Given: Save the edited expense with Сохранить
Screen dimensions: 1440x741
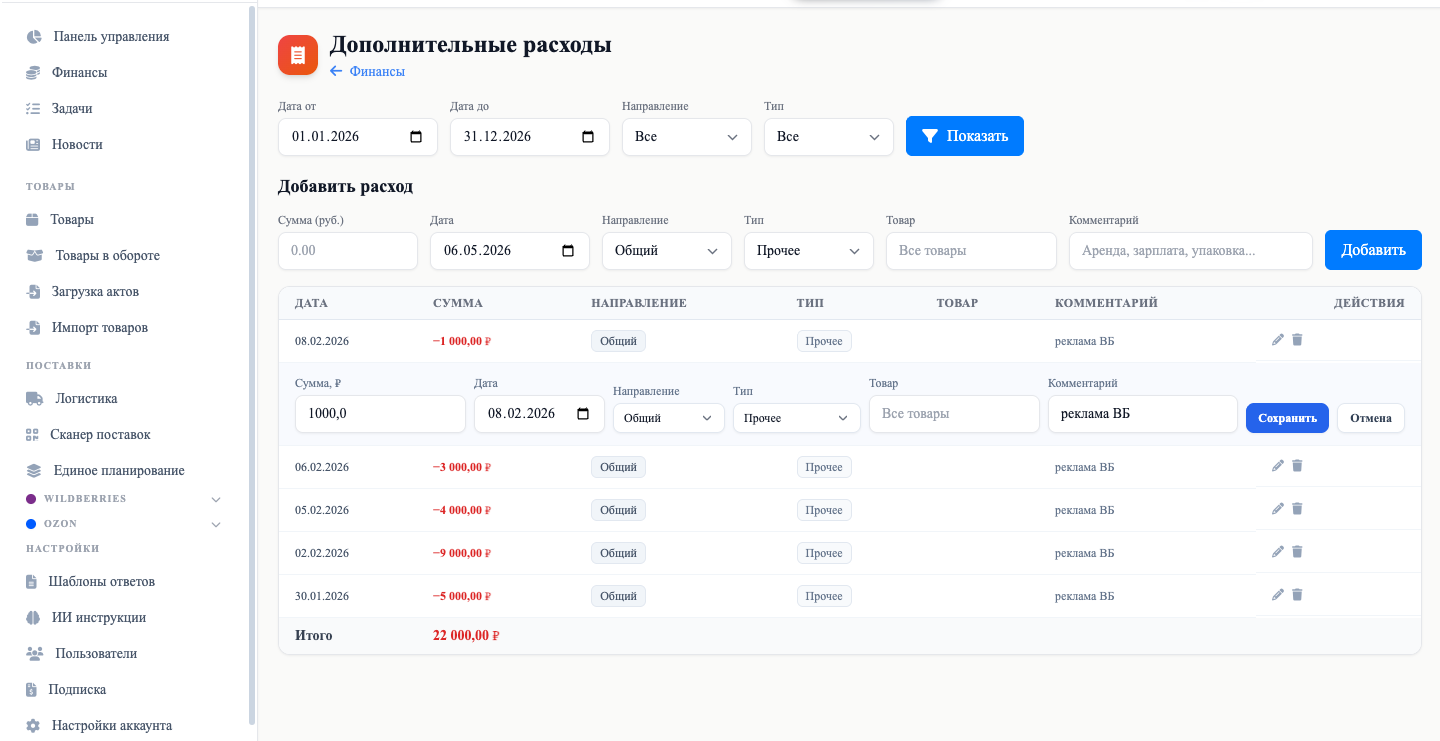Looking at the screenshot, I should [1287, 418].
